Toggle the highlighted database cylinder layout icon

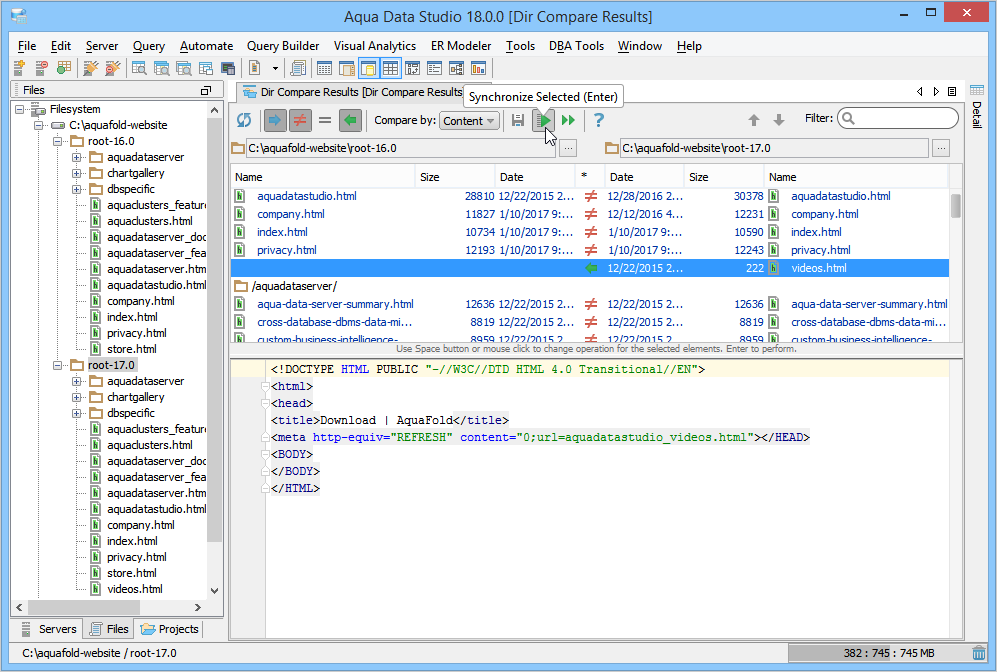[368, 68]
